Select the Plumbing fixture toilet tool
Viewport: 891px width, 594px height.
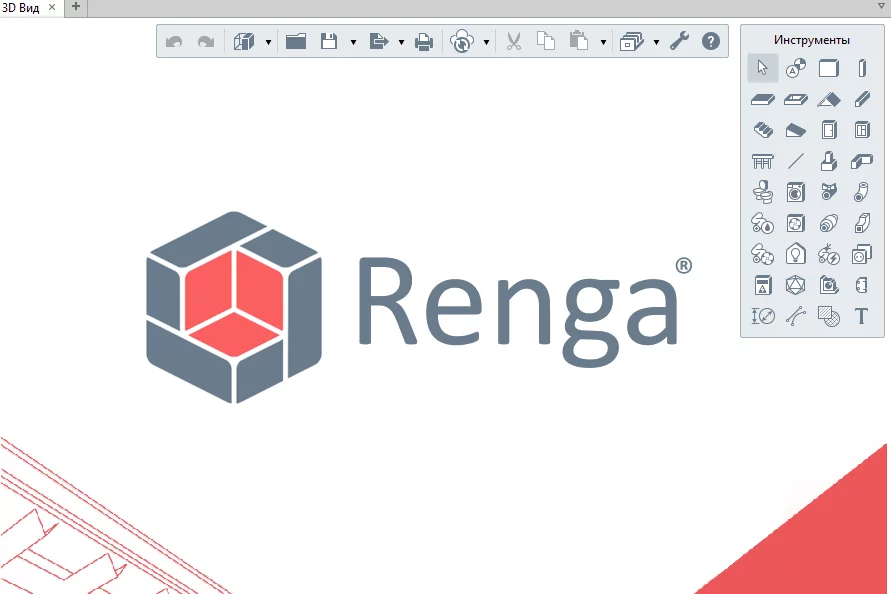[763, 192]
